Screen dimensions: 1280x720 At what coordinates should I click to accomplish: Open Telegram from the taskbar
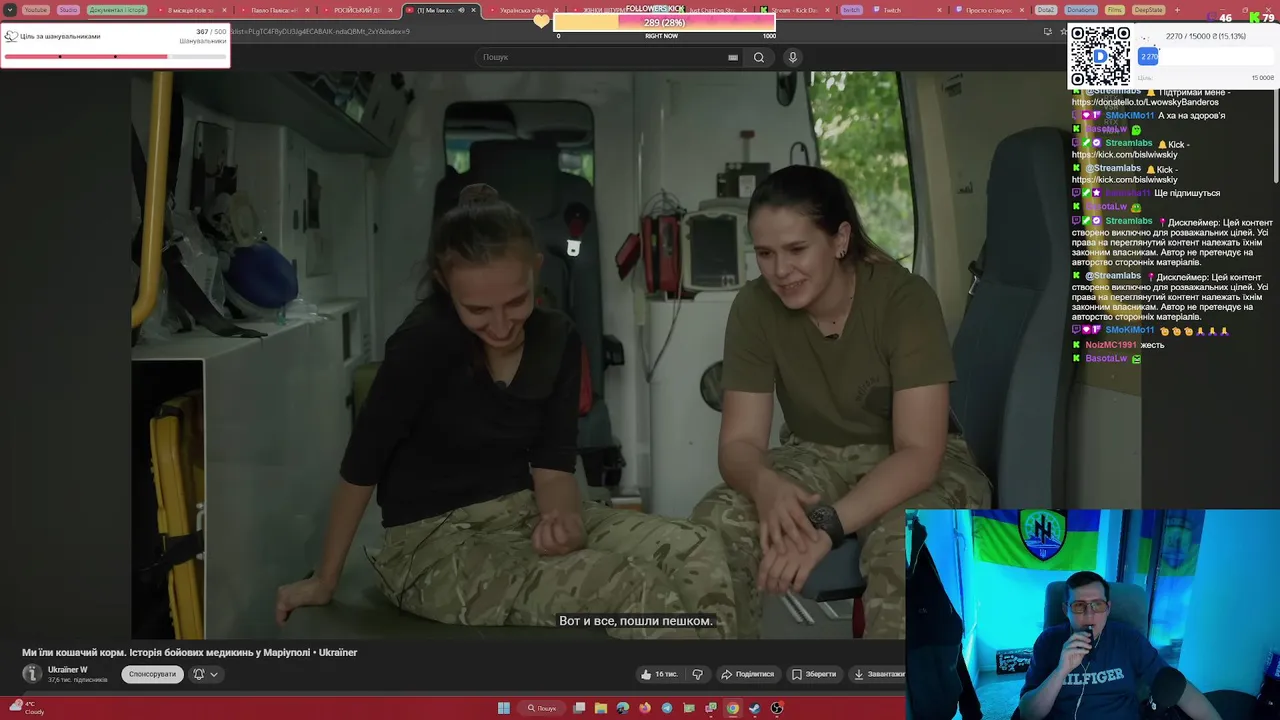pos(667,708)
